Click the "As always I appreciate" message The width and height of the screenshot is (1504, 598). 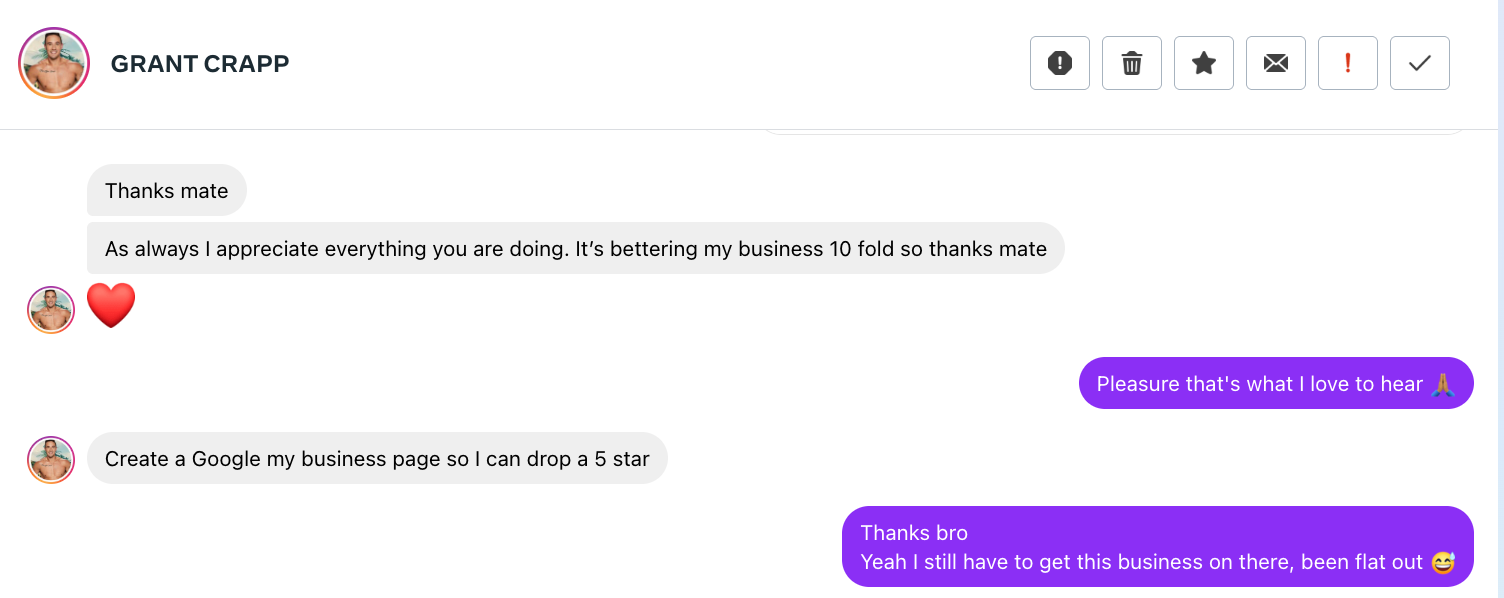pos(575,249)
